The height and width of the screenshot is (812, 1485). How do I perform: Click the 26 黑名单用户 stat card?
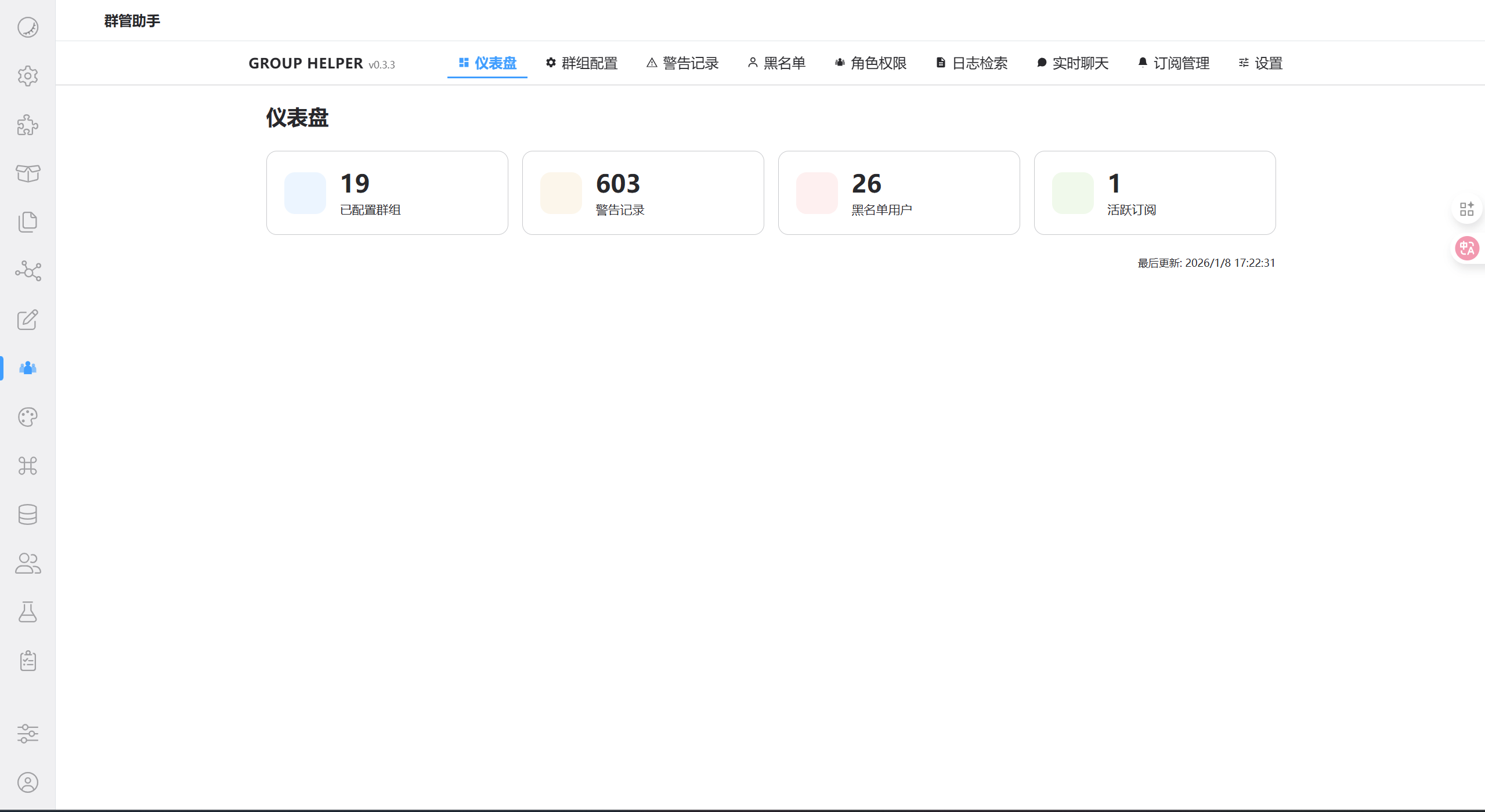click(x=898, y=193)
